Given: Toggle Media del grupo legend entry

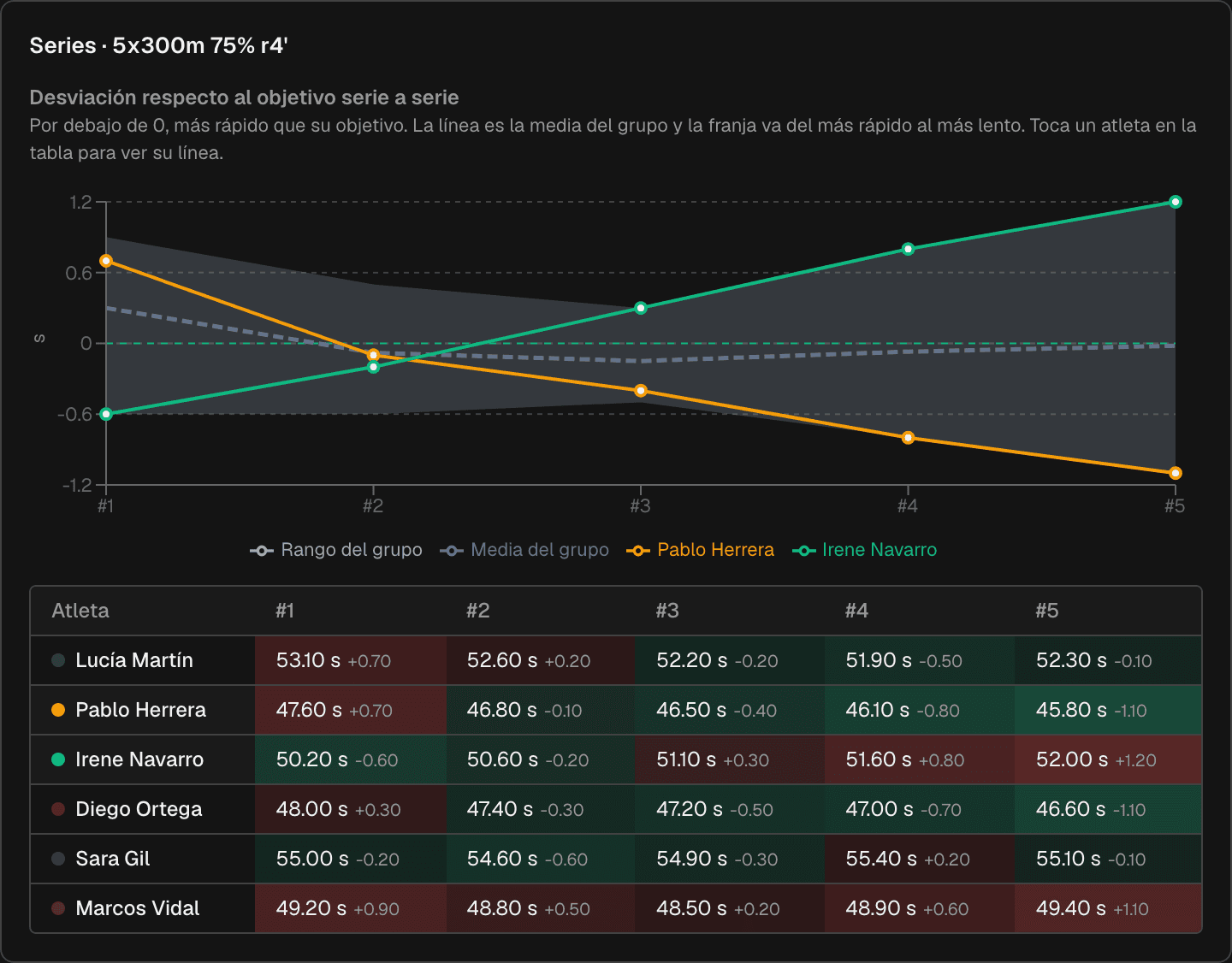Looking at the screenshot, I should click(x=524, y=550).
